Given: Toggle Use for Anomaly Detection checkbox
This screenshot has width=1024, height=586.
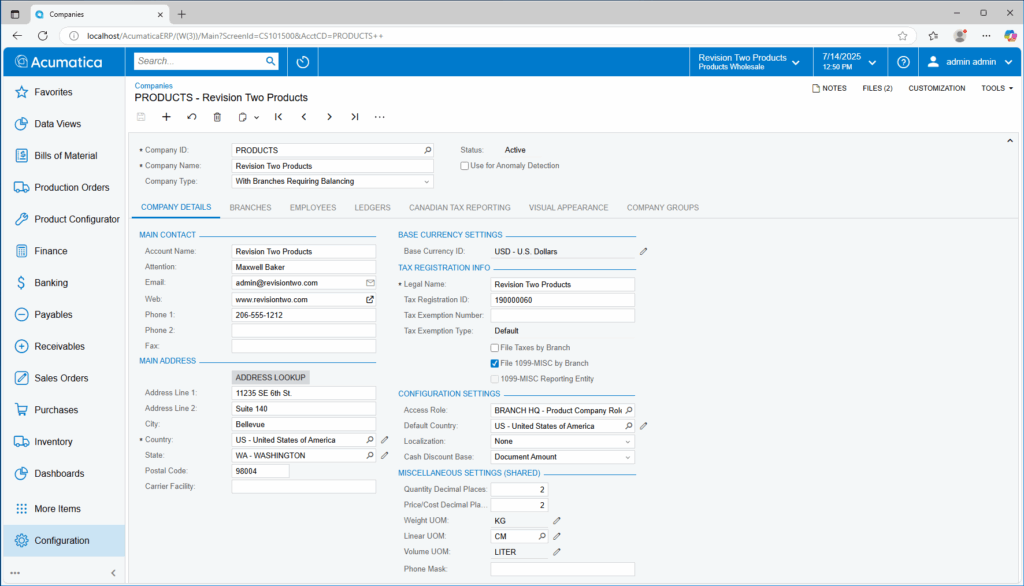Looking at the screenshot, I should pos(464,166).
